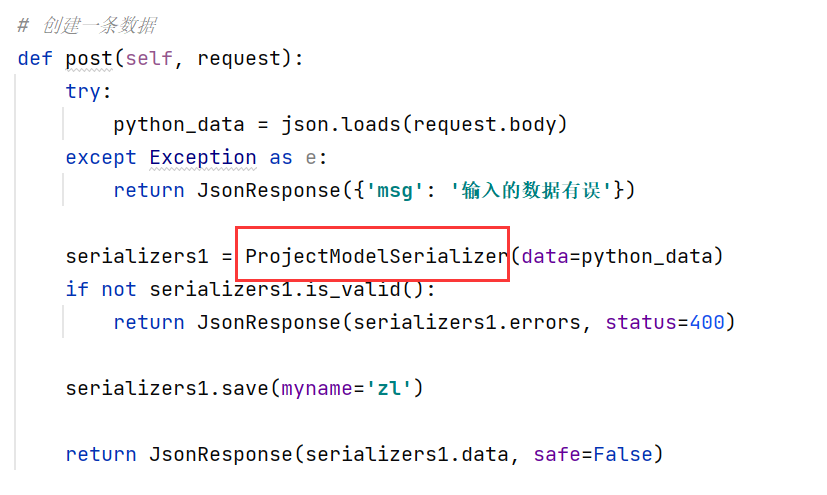The image size is (827, 495).
Task: Click json.loads function call
Action: 341,124
